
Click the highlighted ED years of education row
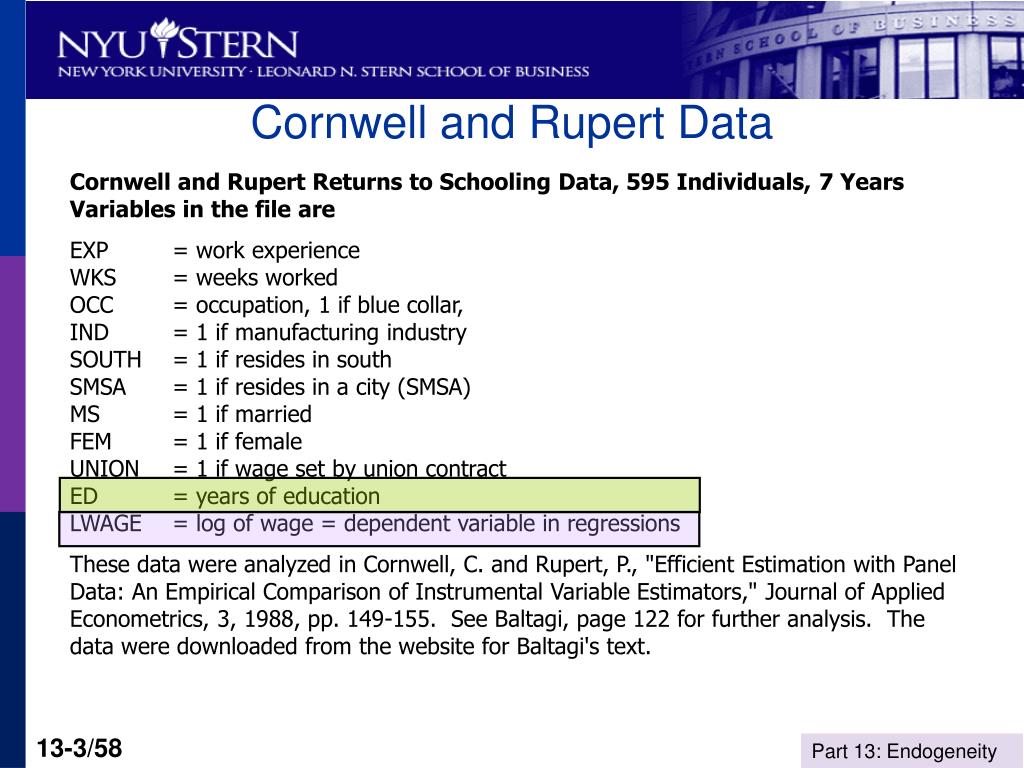click(379, 496)
